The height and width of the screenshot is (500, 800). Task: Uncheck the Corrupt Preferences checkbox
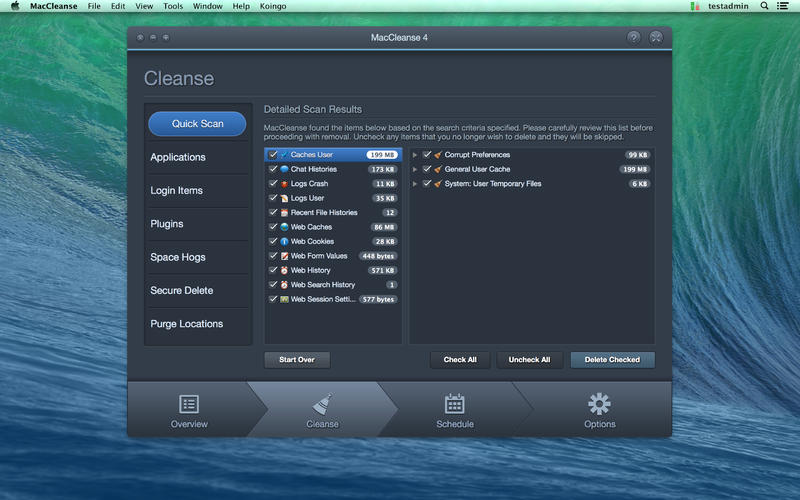427,155
